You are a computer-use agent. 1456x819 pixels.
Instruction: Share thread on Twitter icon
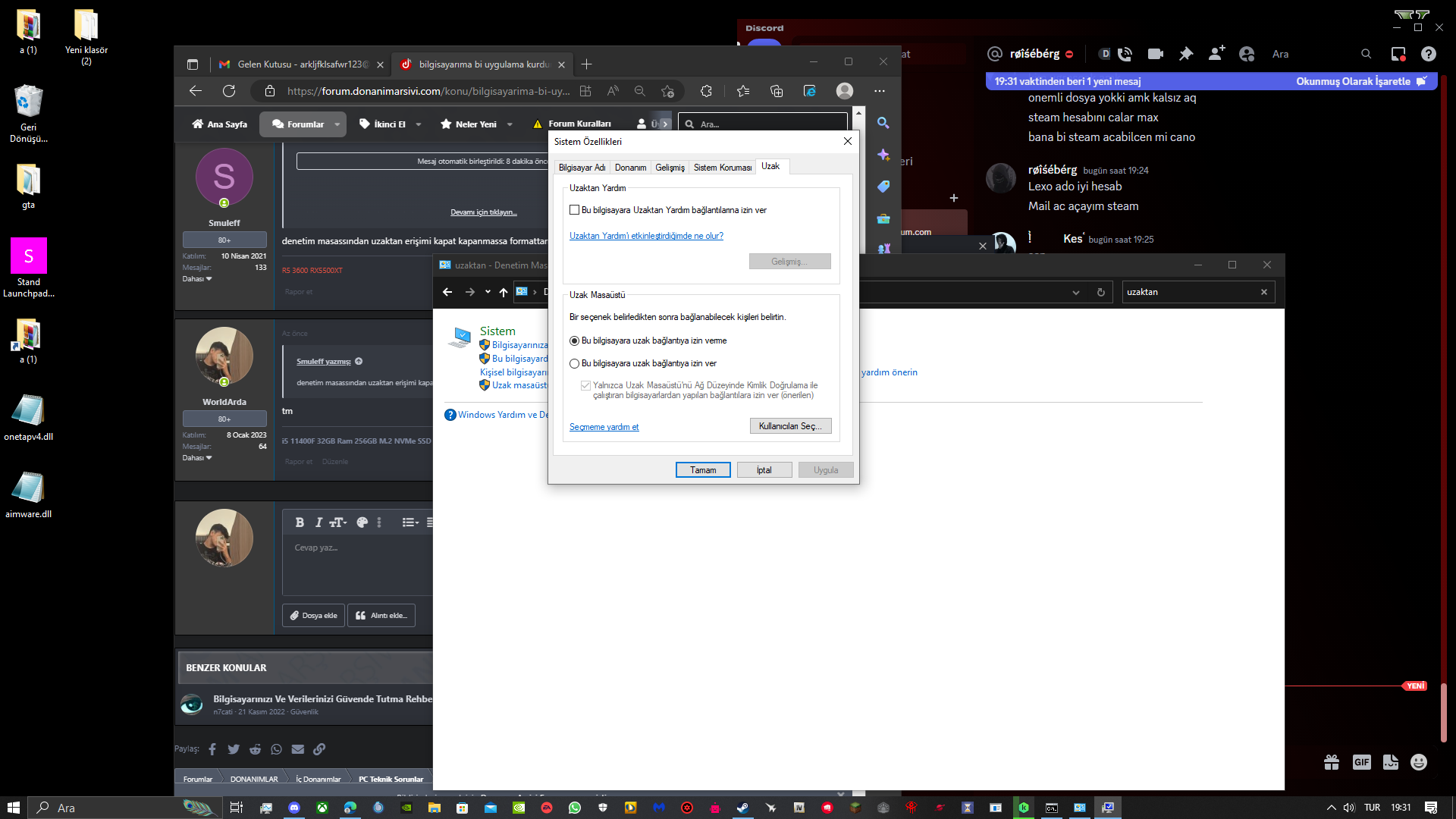234,749
